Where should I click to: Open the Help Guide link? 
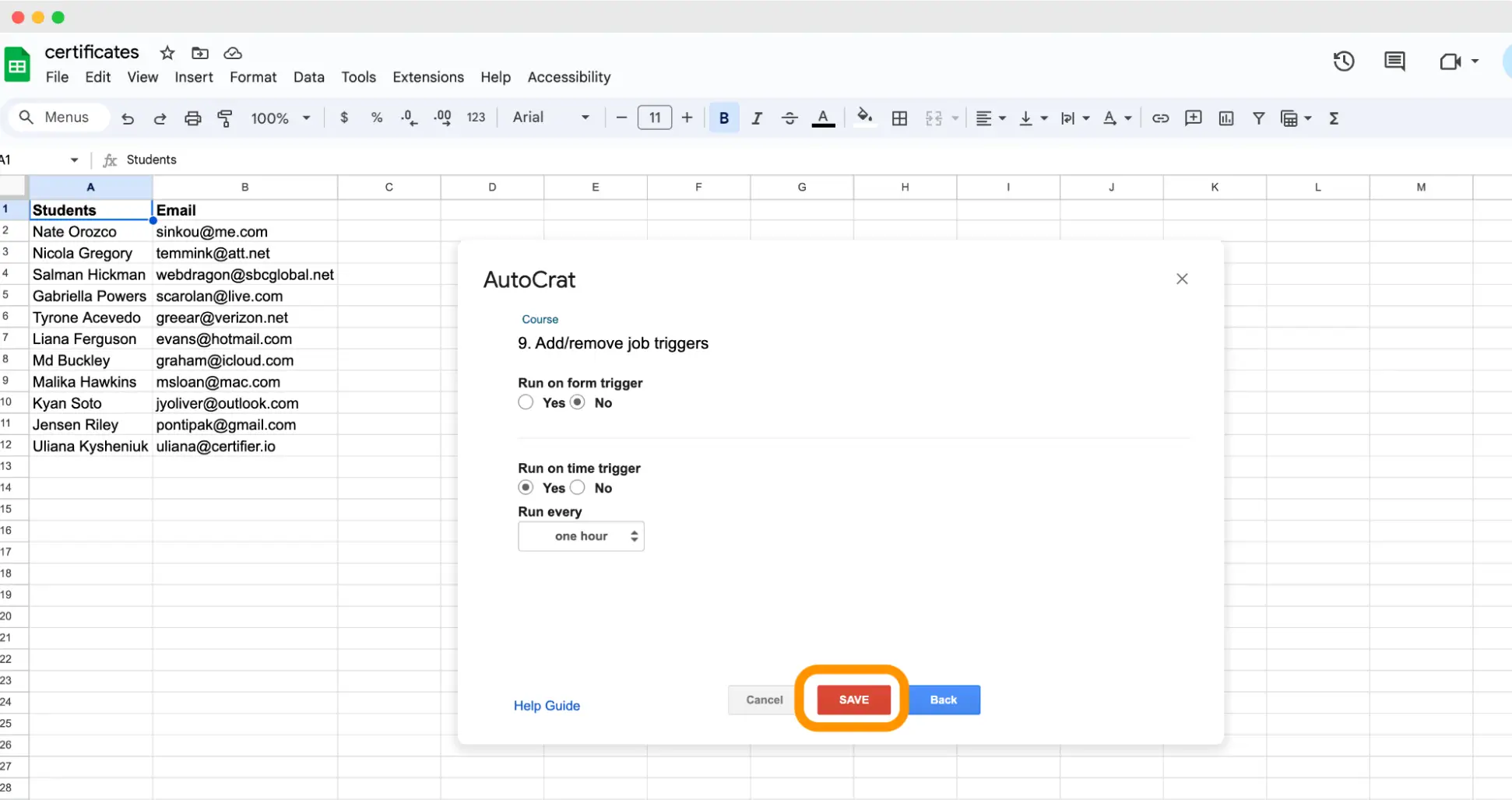[547, 705]
